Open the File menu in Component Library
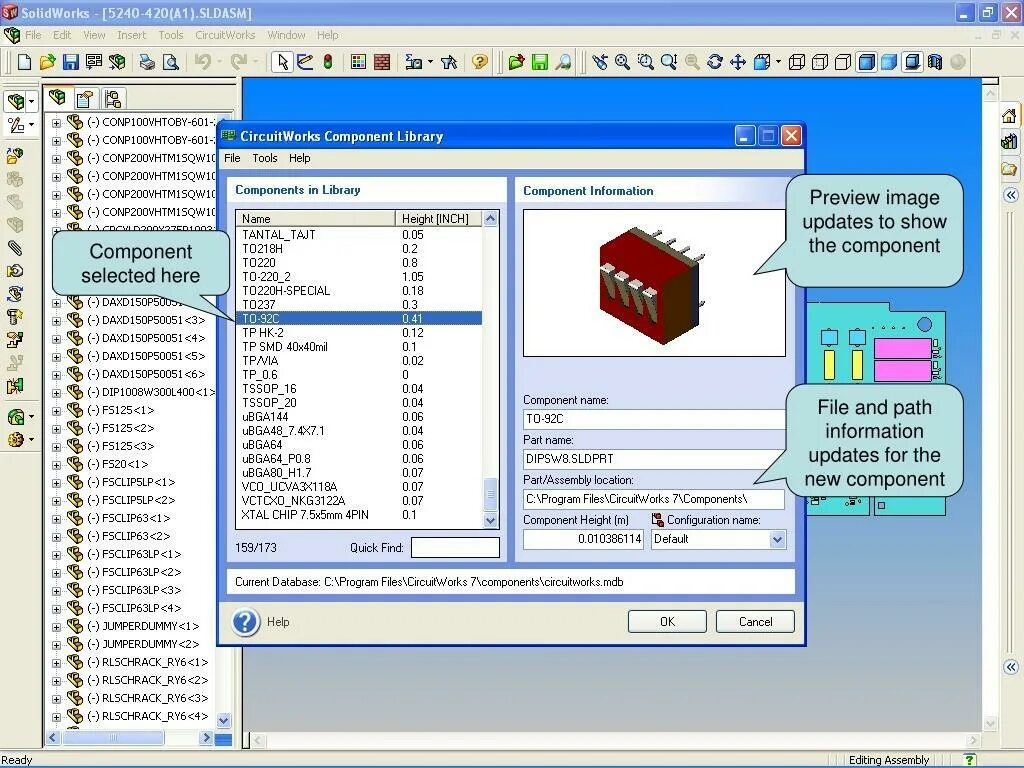Image resolution: width=1024 pixels, height=768 pixels. click(x=232, y=158)
